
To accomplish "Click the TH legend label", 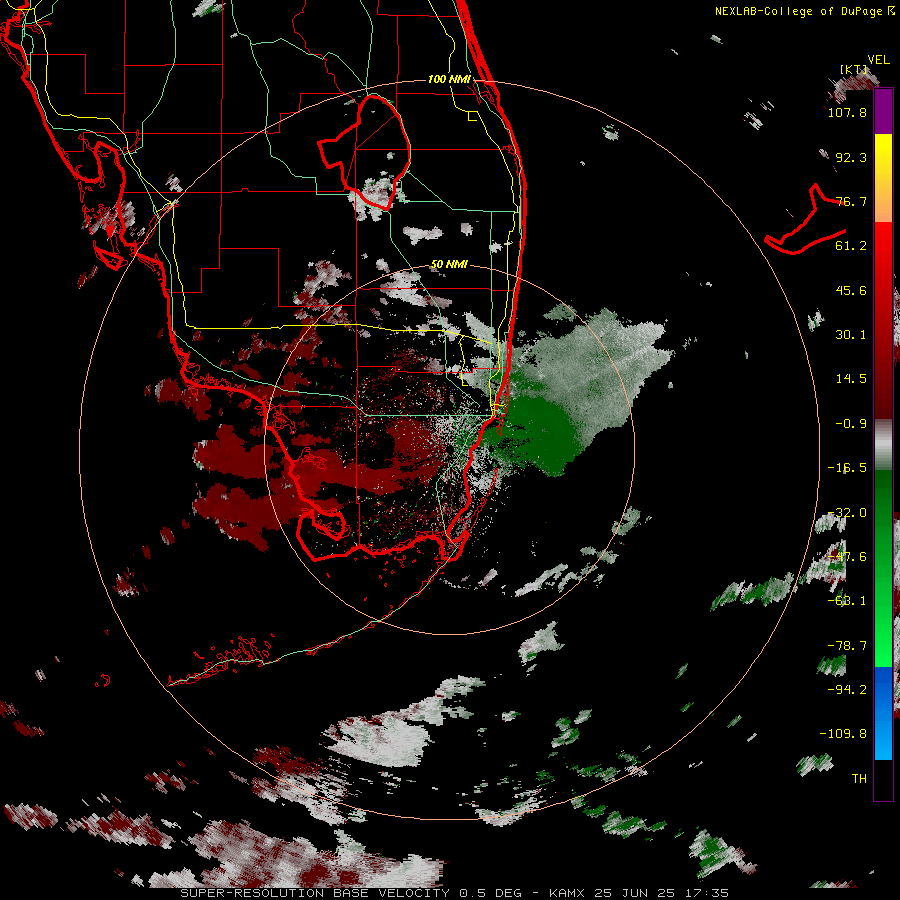I will point(859,779).
